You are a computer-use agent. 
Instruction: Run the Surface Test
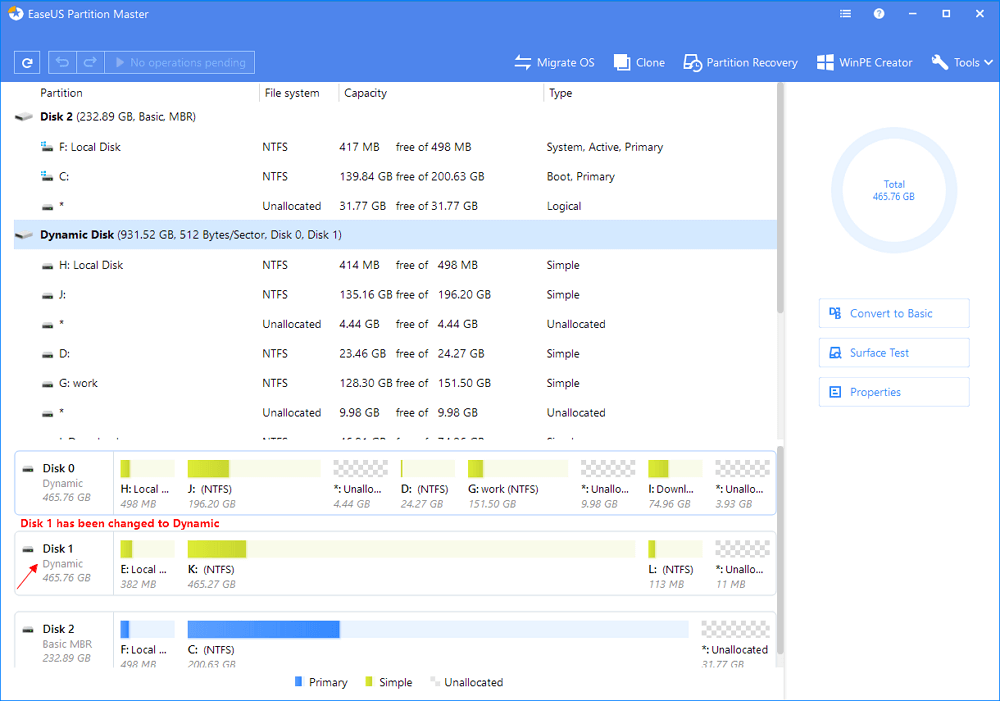pos(893,353)
